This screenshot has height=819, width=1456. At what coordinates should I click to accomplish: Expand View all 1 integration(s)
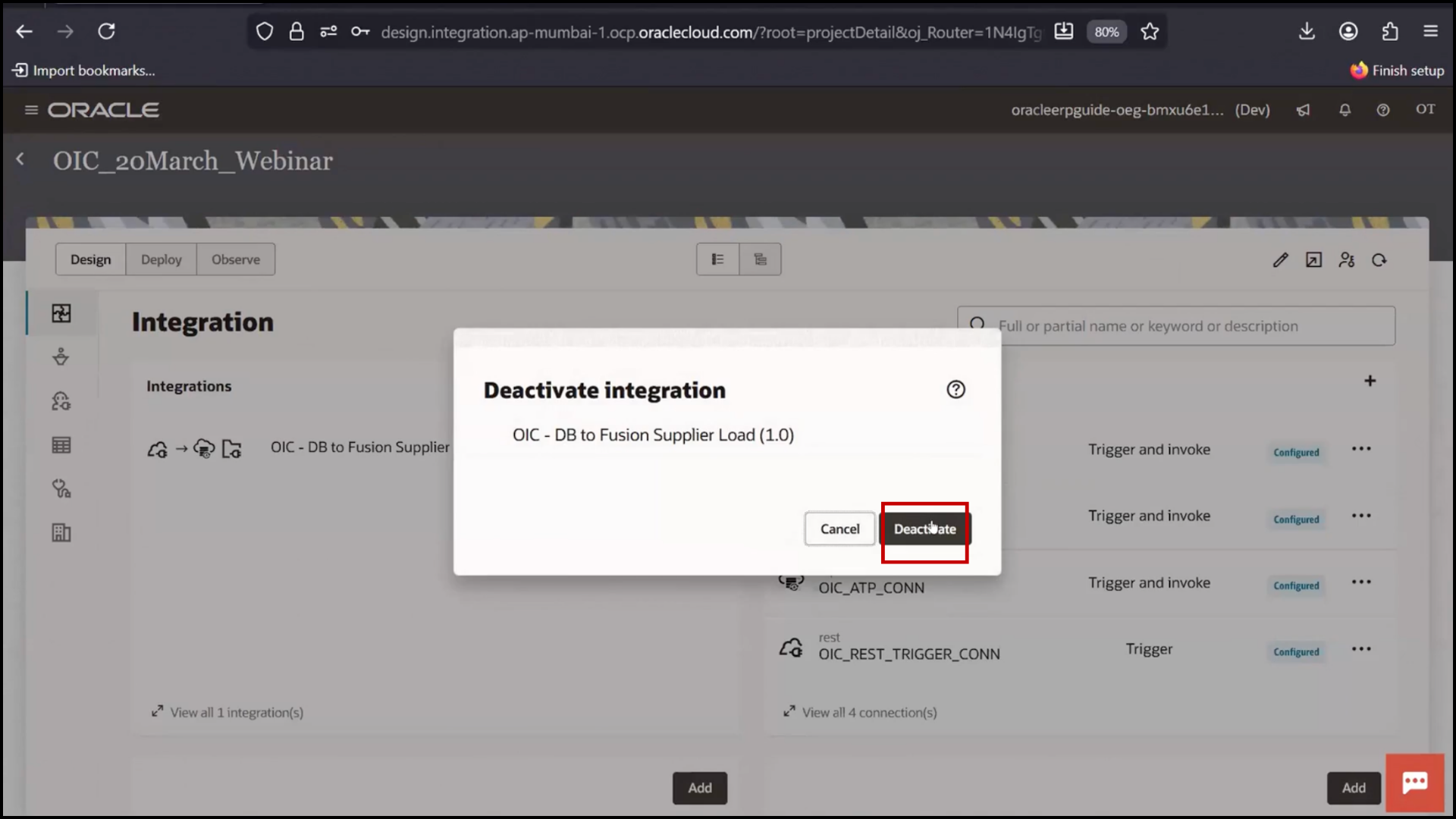click(227, 712)
